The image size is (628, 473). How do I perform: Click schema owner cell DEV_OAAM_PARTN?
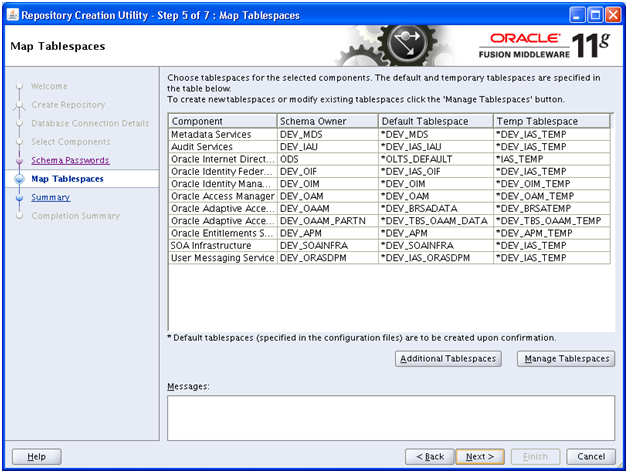click(328, 221)
